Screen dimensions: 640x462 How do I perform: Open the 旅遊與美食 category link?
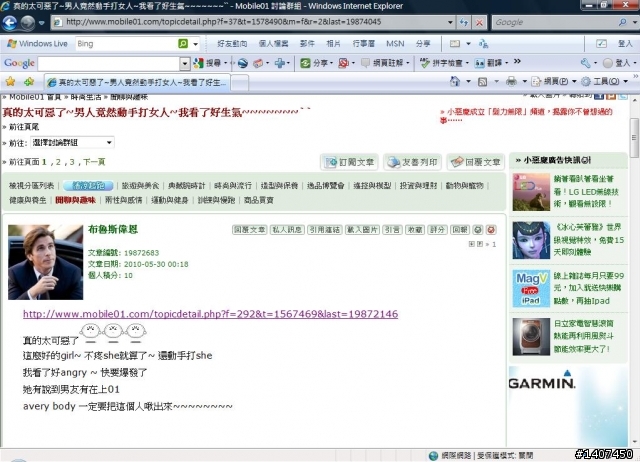(140, 186)
